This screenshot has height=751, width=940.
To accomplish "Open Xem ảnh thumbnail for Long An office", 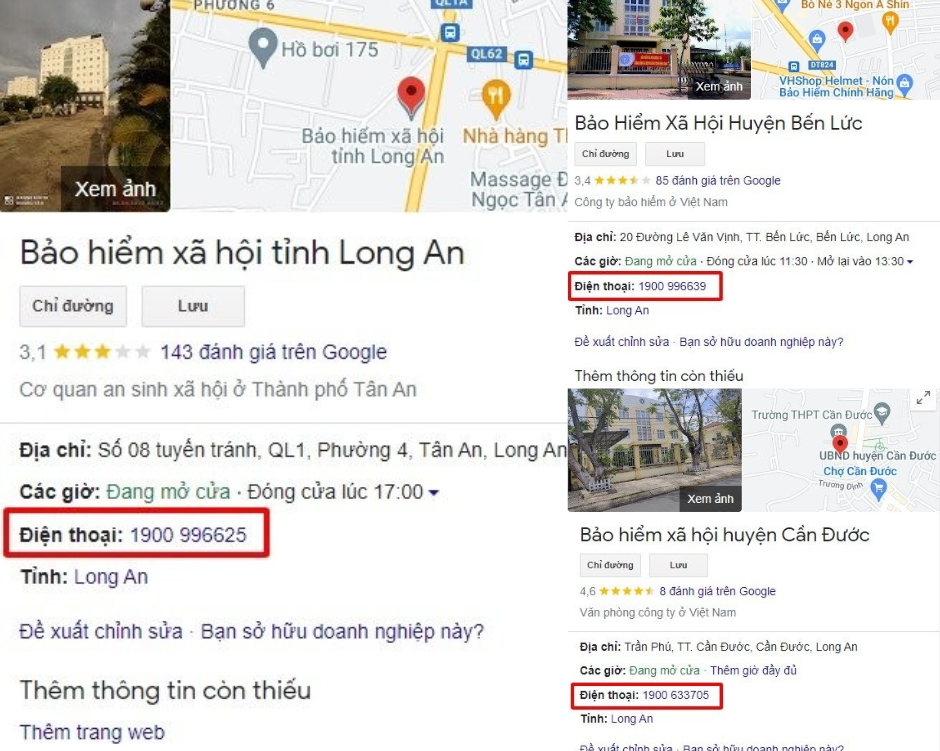I will click(115, 189).
